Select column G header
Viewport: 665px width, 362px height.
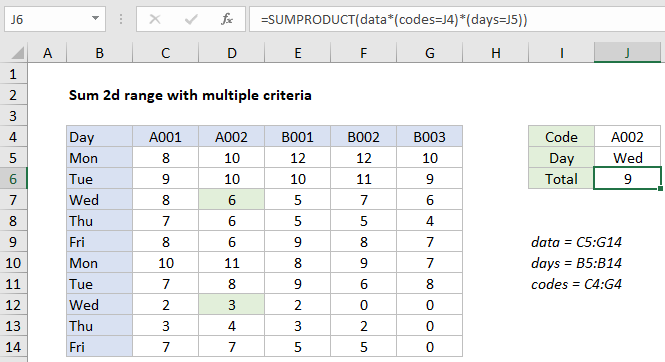[430, 53]
